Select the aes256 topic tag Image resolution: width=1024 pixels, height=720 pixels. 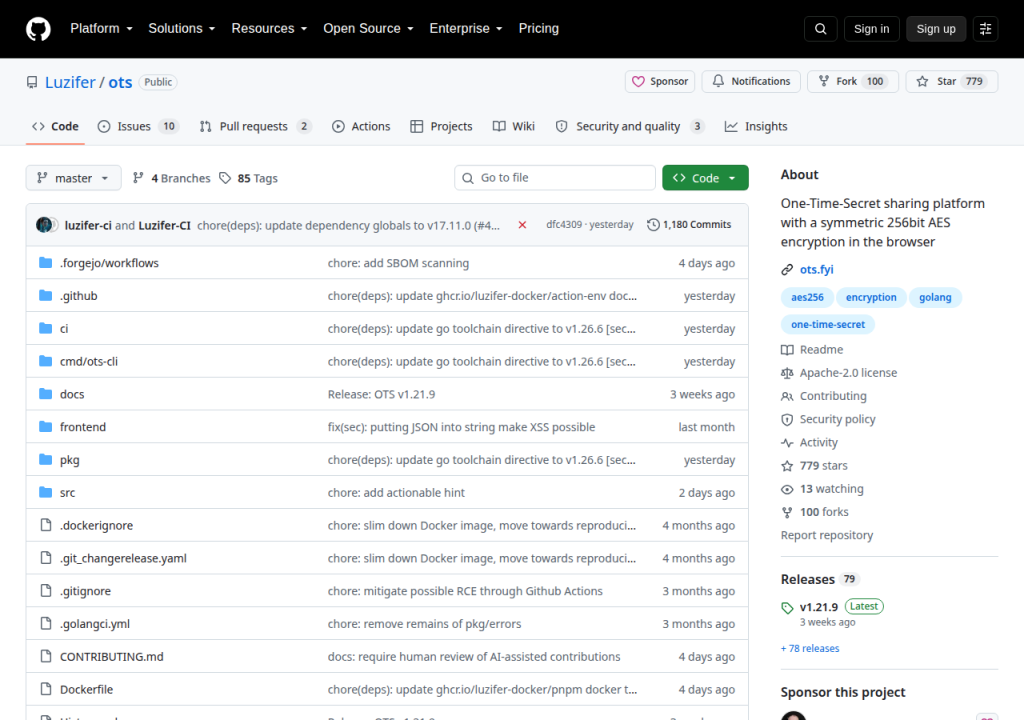[807, 297]
